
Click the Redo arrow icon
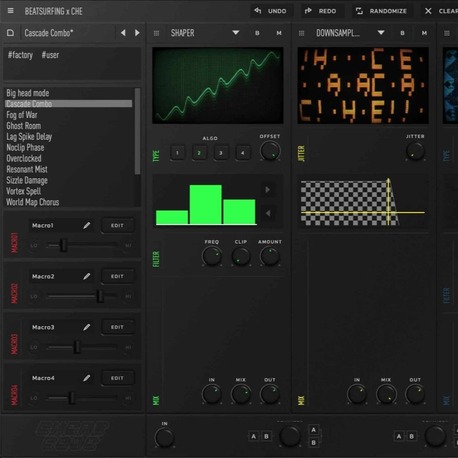click(x=308, y=11)
